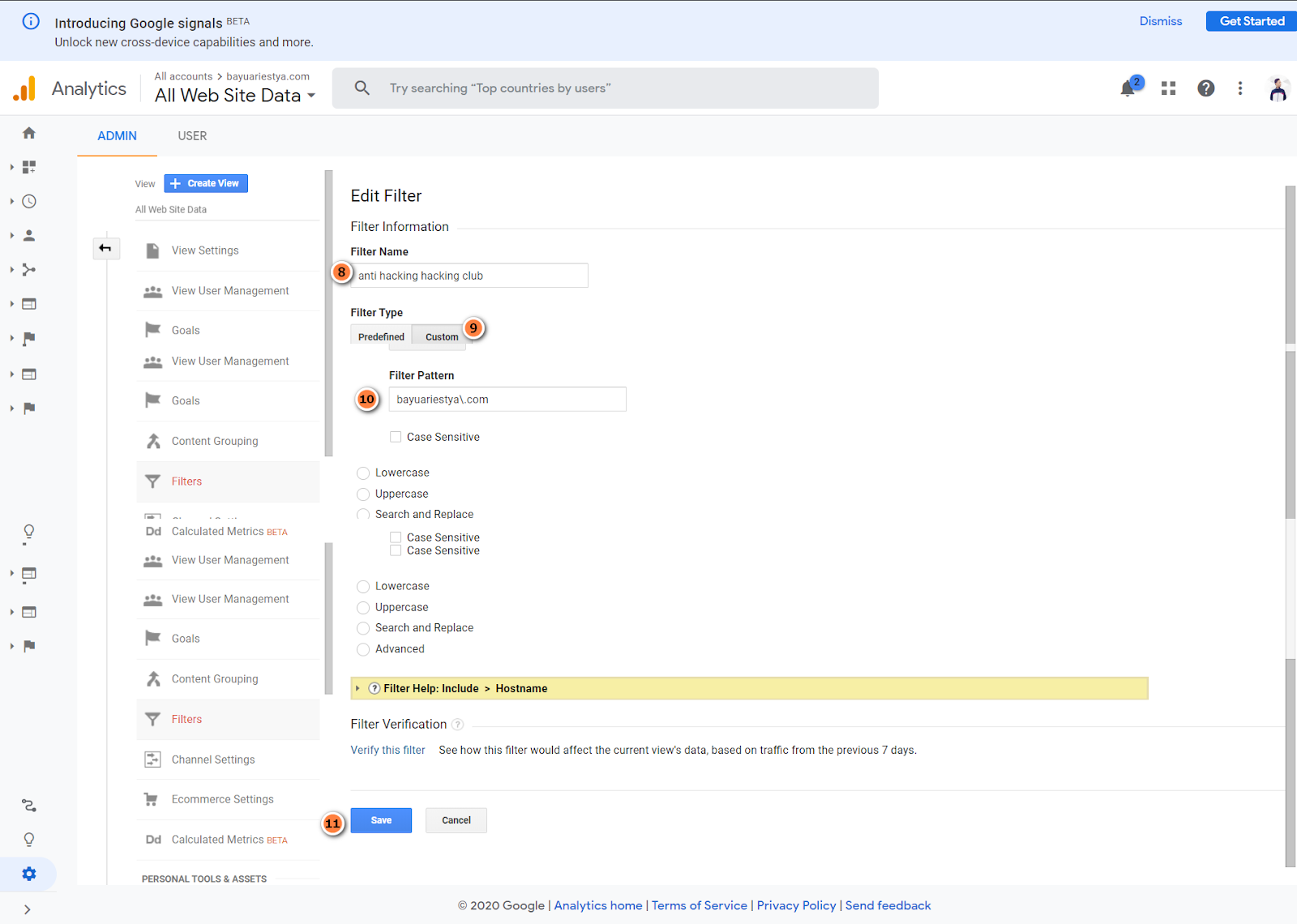Click question icon in Filter Help bar
Screen dimensions: 1297x924
click(375, 688)
